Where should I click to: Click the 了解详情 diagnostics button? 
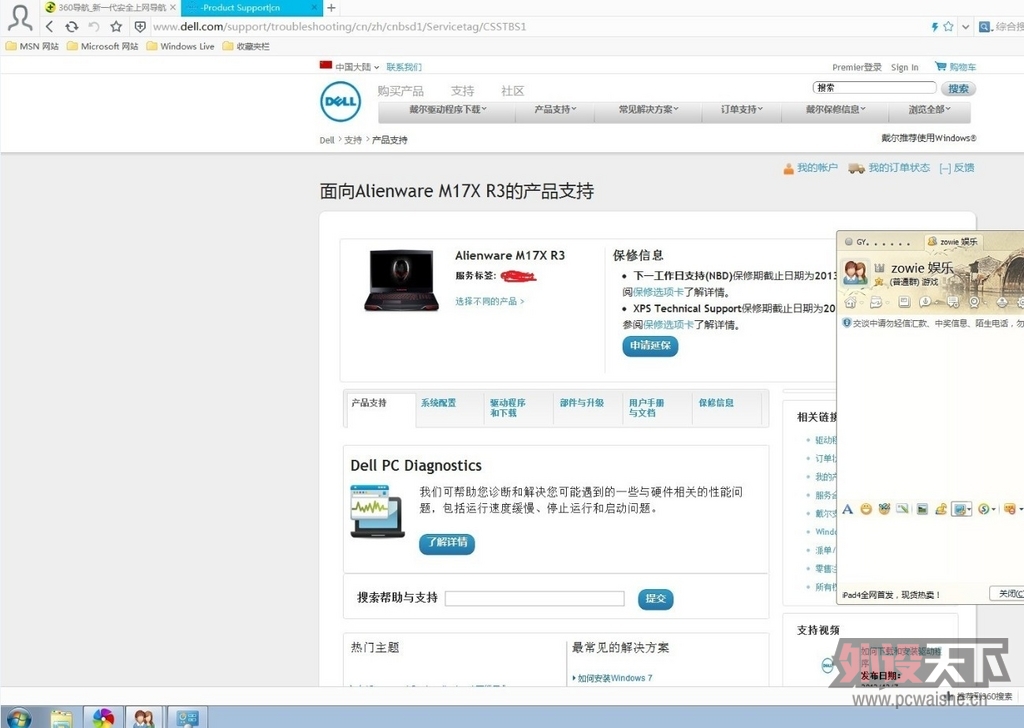pos(447,543)
